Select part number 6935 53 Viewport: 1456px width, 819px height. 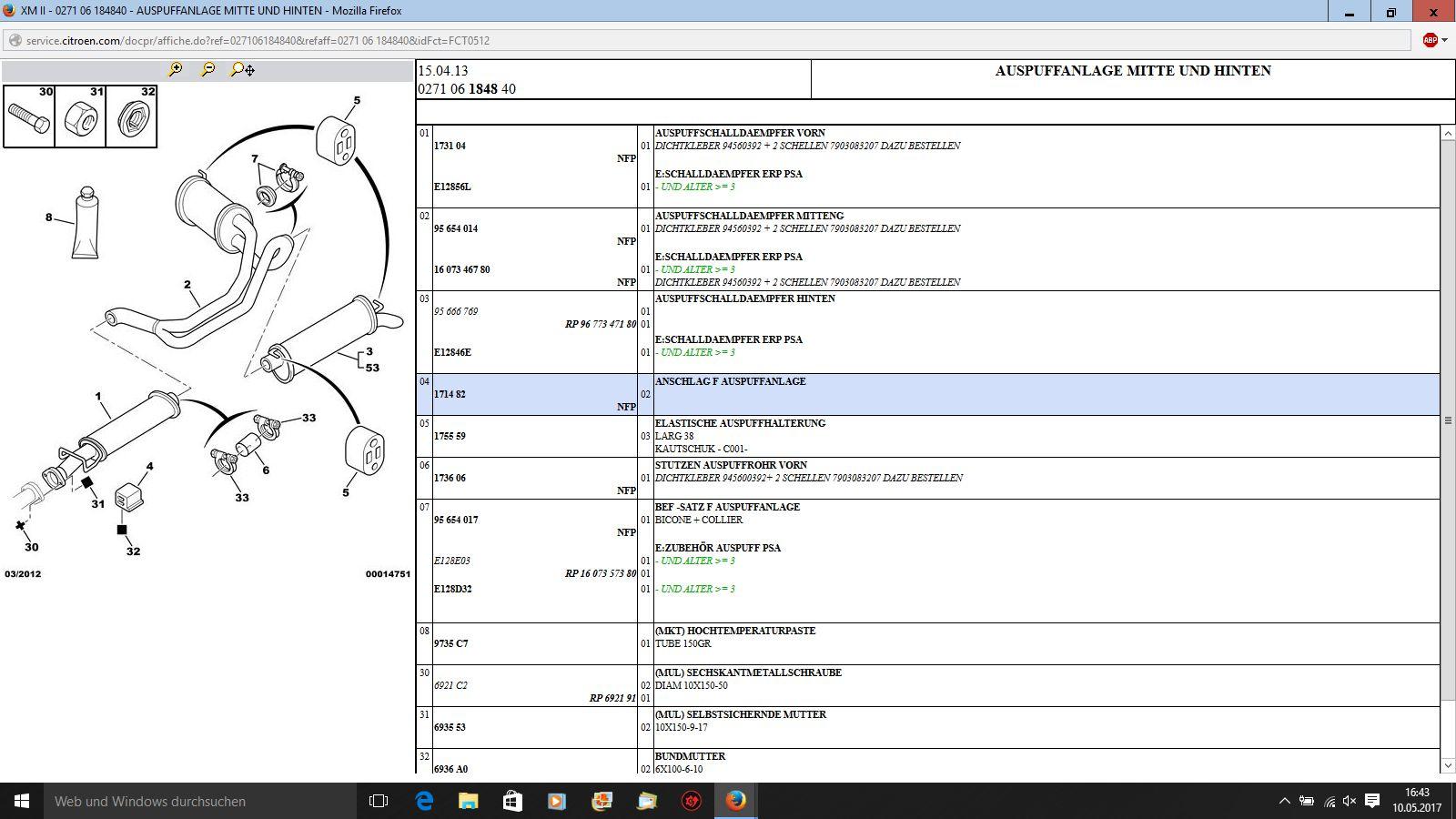(x=450, y=727)
